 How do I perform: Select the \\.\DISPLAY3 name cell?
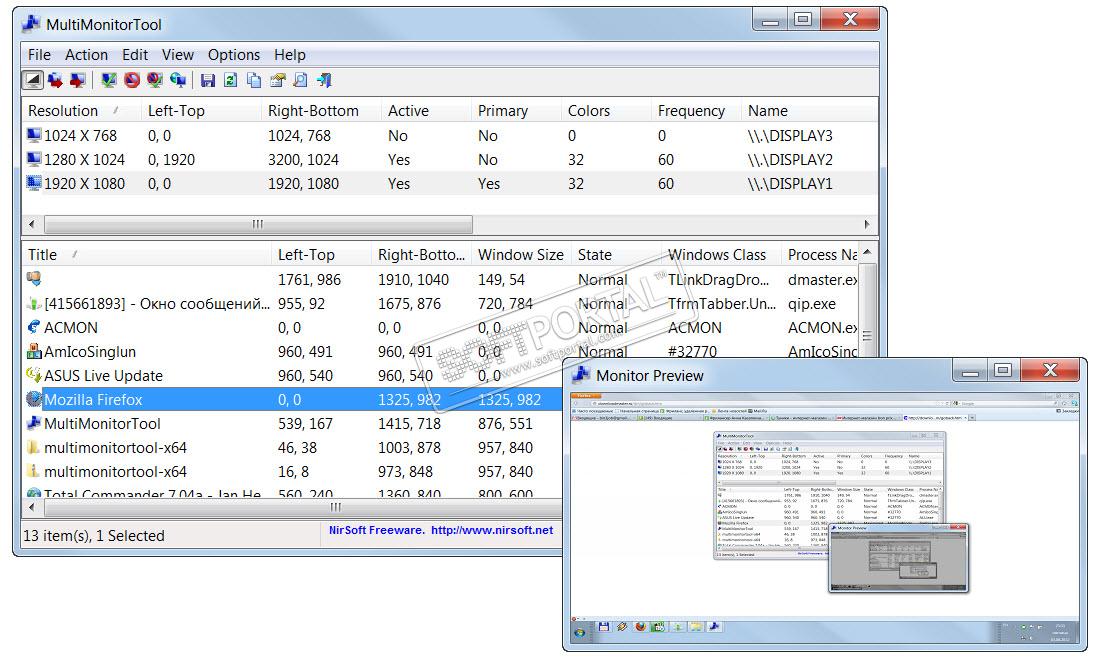tap(790, 135)
